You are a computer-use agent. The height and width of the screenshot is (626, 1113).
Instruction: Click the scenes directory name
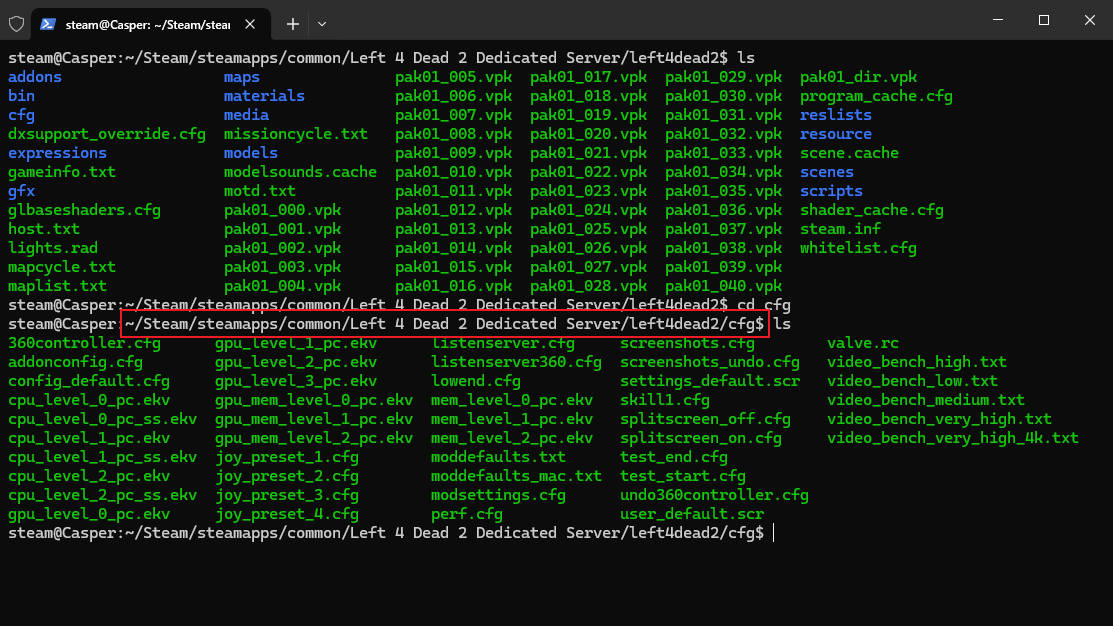click(827, 172)
